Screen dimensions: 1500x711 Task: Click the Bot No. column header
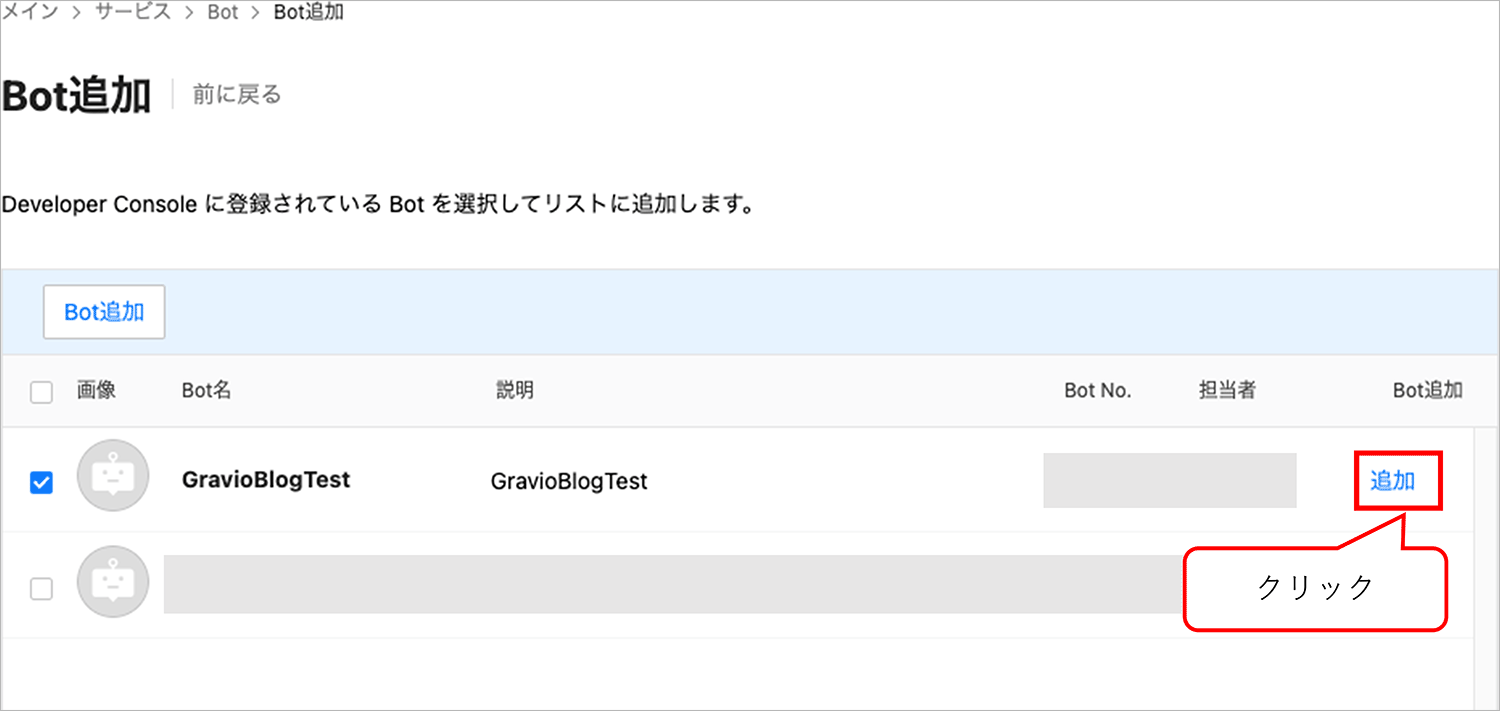click(1098, 391)
